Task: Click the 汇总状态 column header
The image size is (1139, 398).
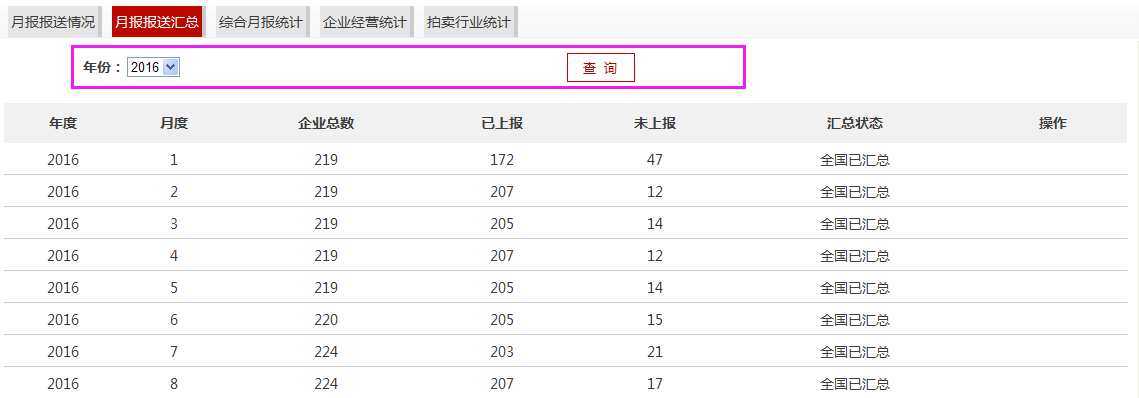Action: pyautogui.click(x=855, y=123)
